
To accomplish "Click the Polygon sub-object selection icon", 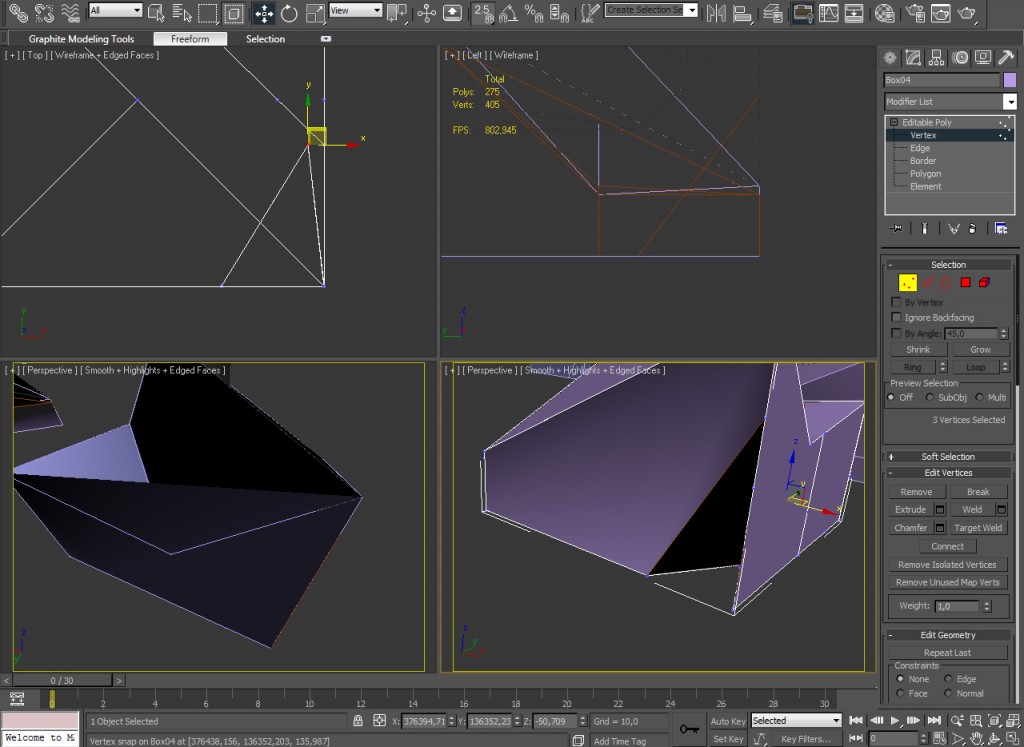I will tap(965, 282).
